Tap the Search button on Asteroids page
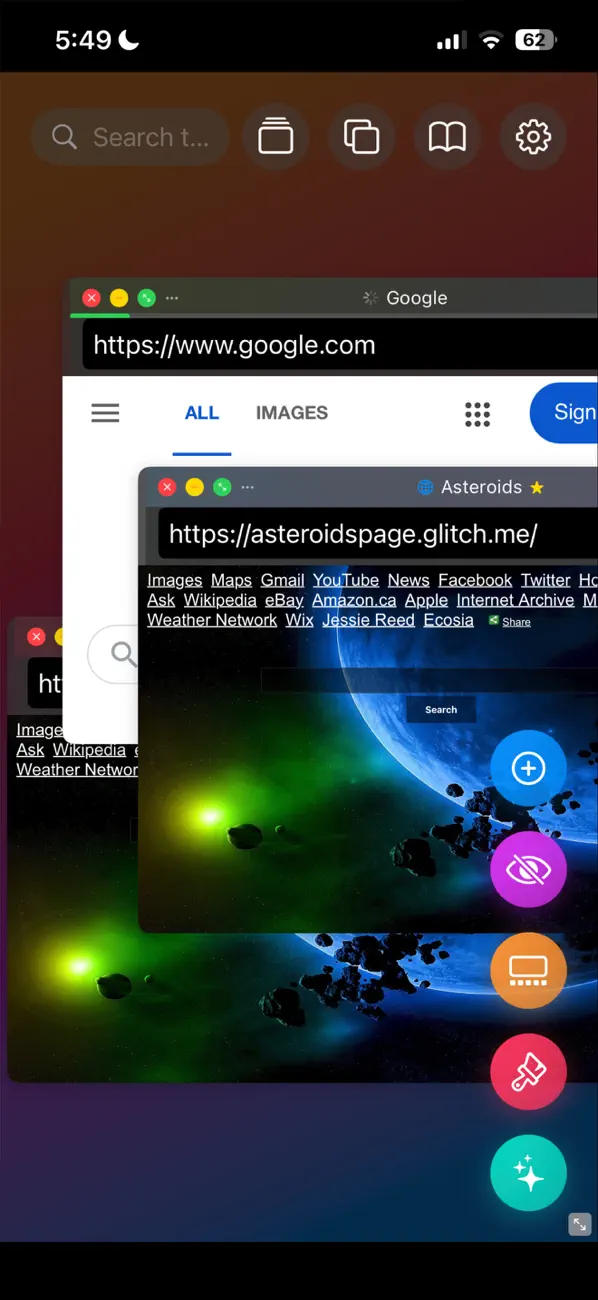Viewport: 598px width, 1300px height. 441,710
